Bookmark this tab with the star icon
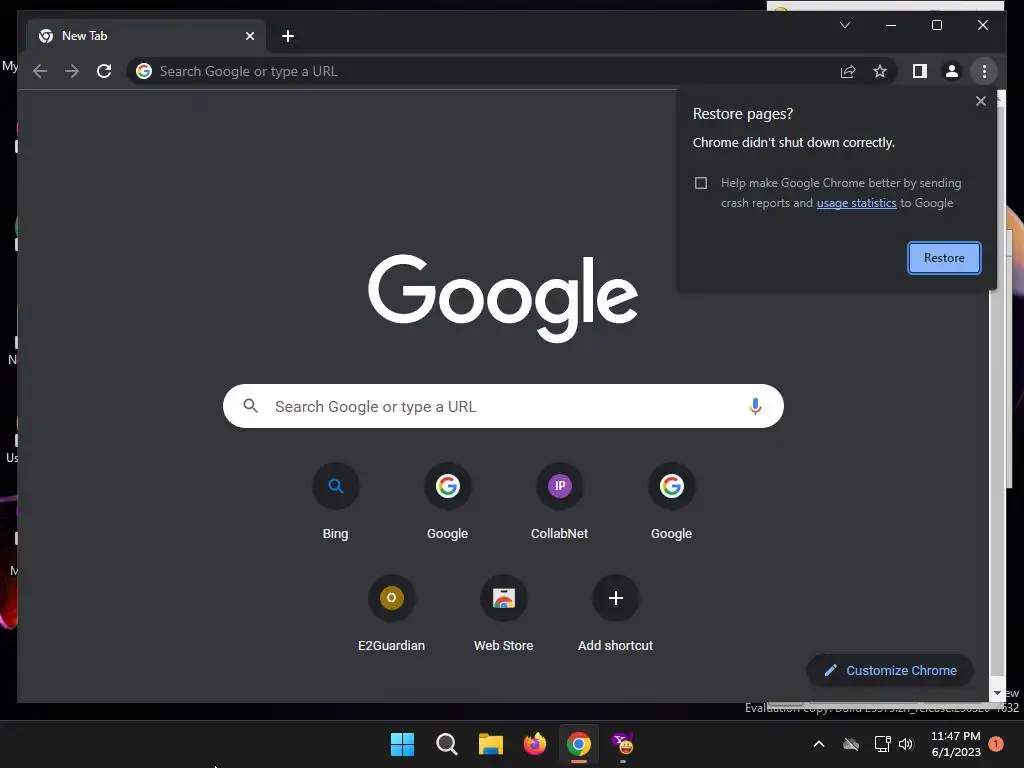This screenshot has height=768, width=1024. (x=880, y=71)
